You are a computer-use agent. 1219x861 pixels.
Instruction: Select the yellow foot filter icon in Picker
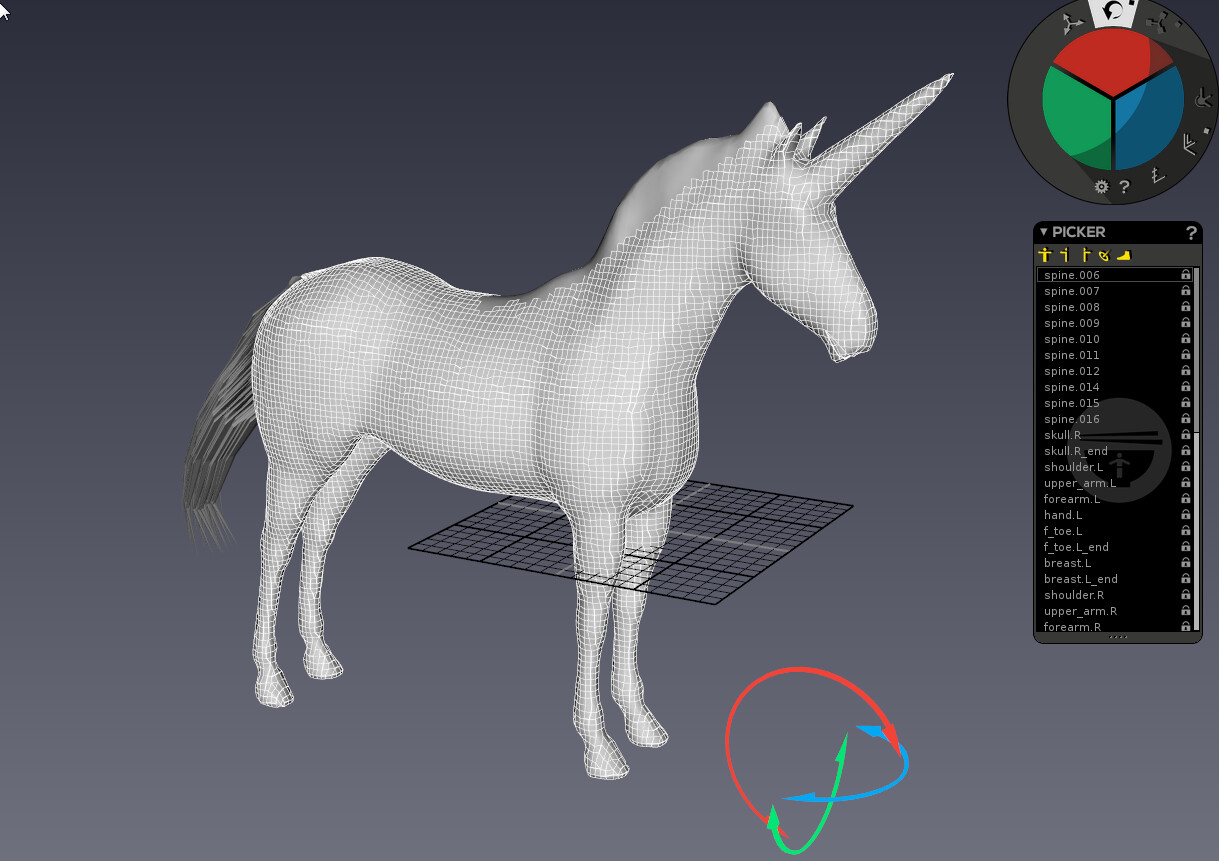1123,255
